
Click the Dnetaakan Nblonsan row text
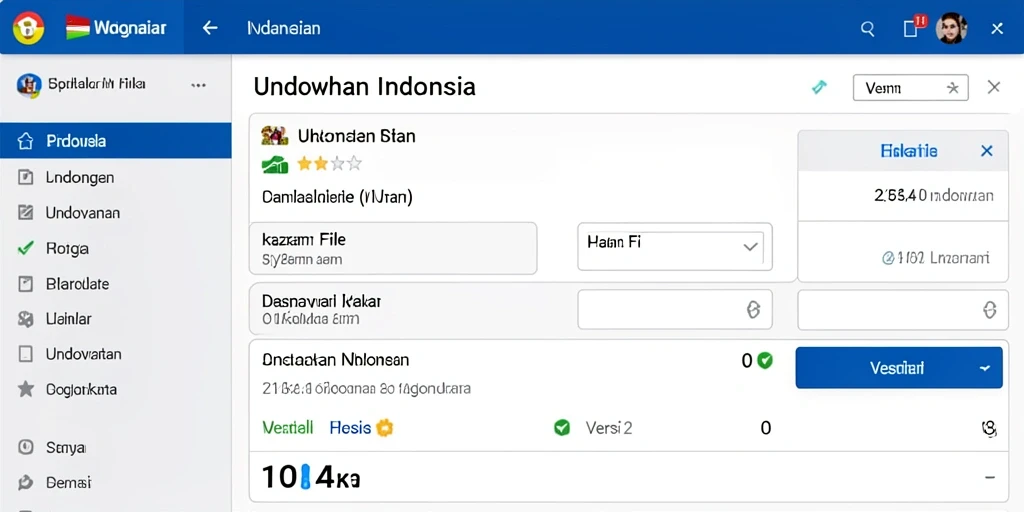[x=336, y=359]
